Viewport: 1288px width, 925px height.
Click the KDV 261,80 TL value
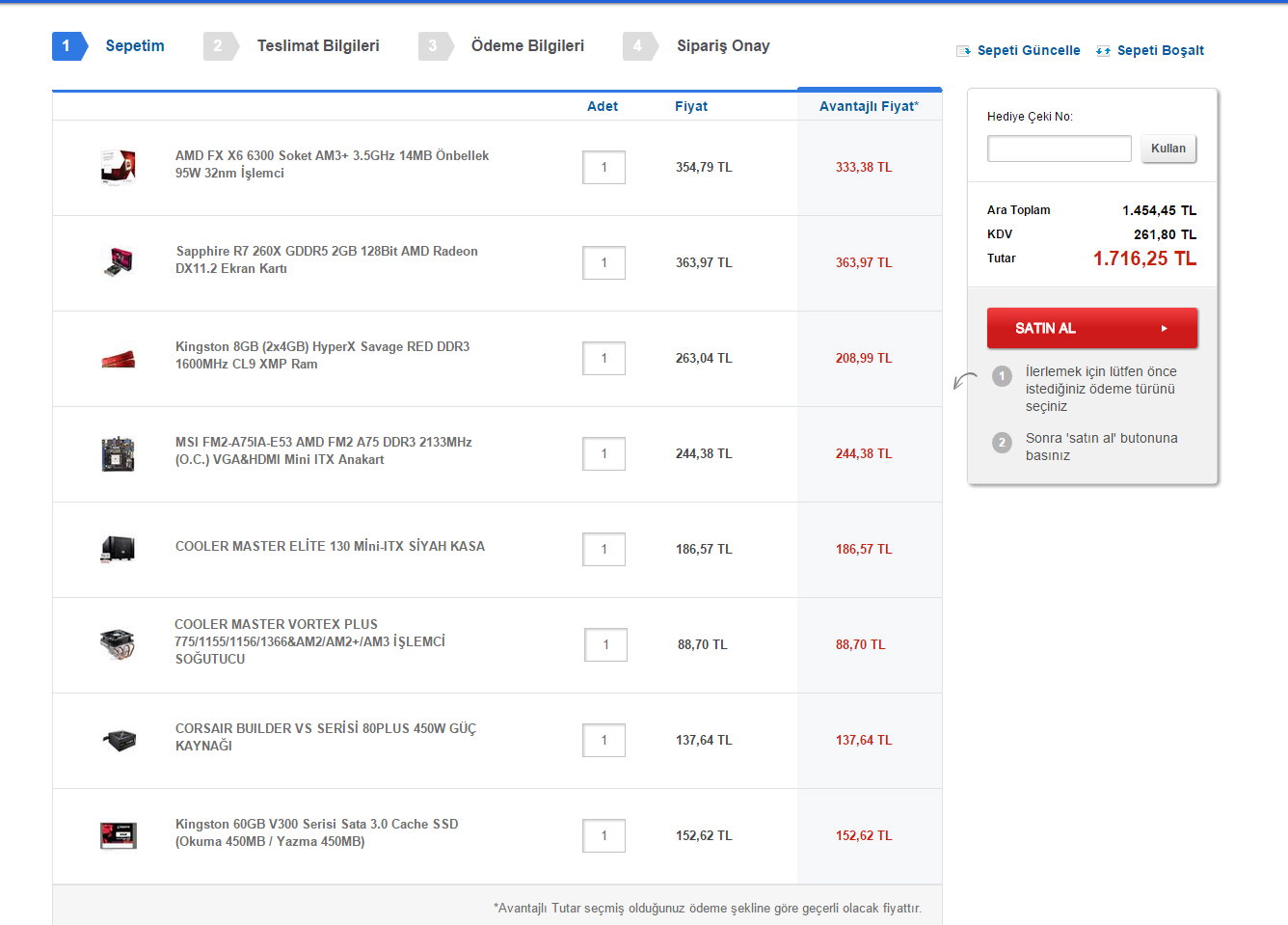click(1165, 234)
